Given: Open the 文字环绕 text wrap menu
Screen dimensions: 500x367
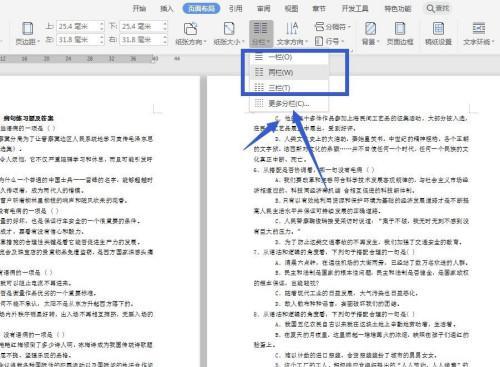Looking at the screenshot, I should point(479,33).
